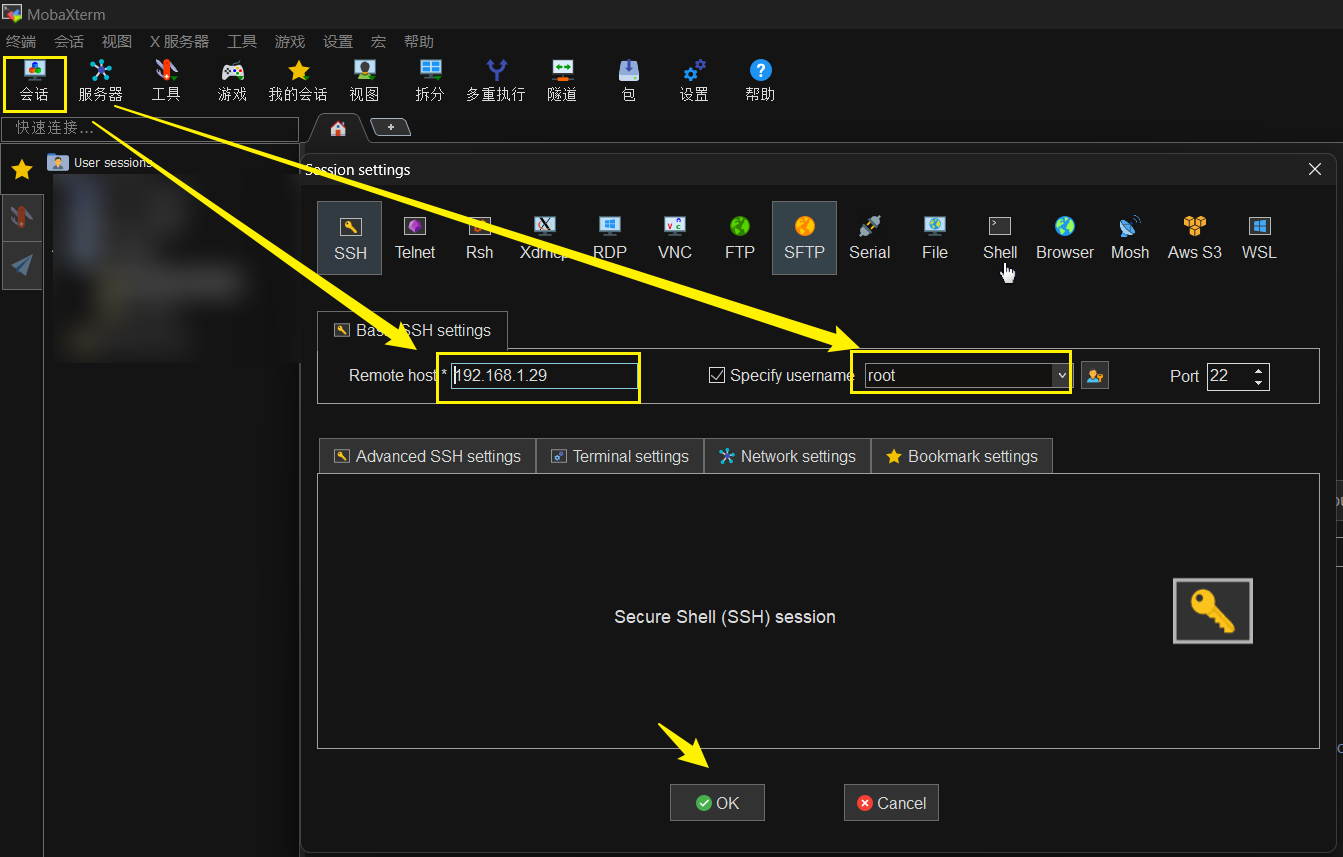Switch to Bookmark settings tab

962,456
